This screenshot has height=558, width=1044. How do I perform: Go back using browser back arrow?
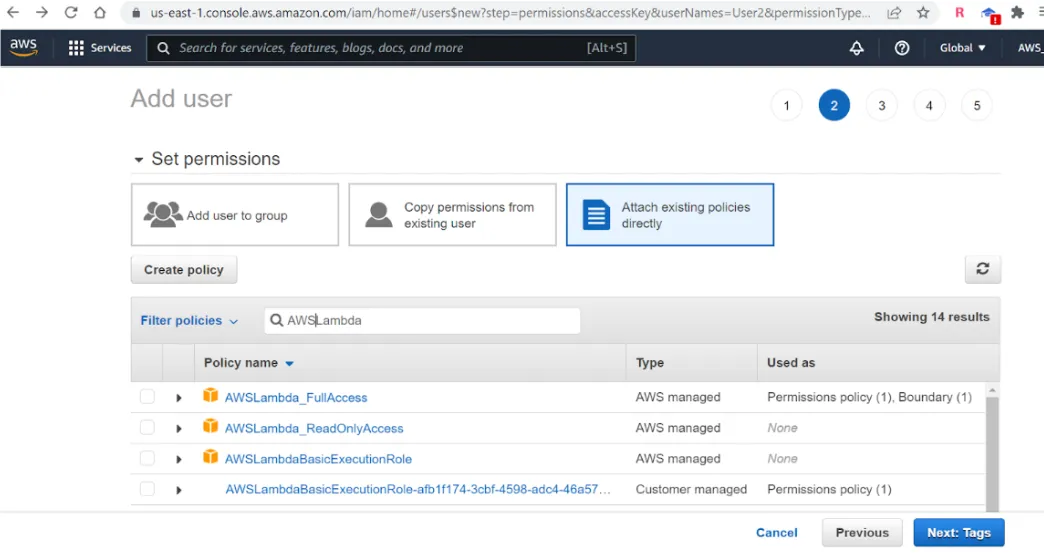13,12
